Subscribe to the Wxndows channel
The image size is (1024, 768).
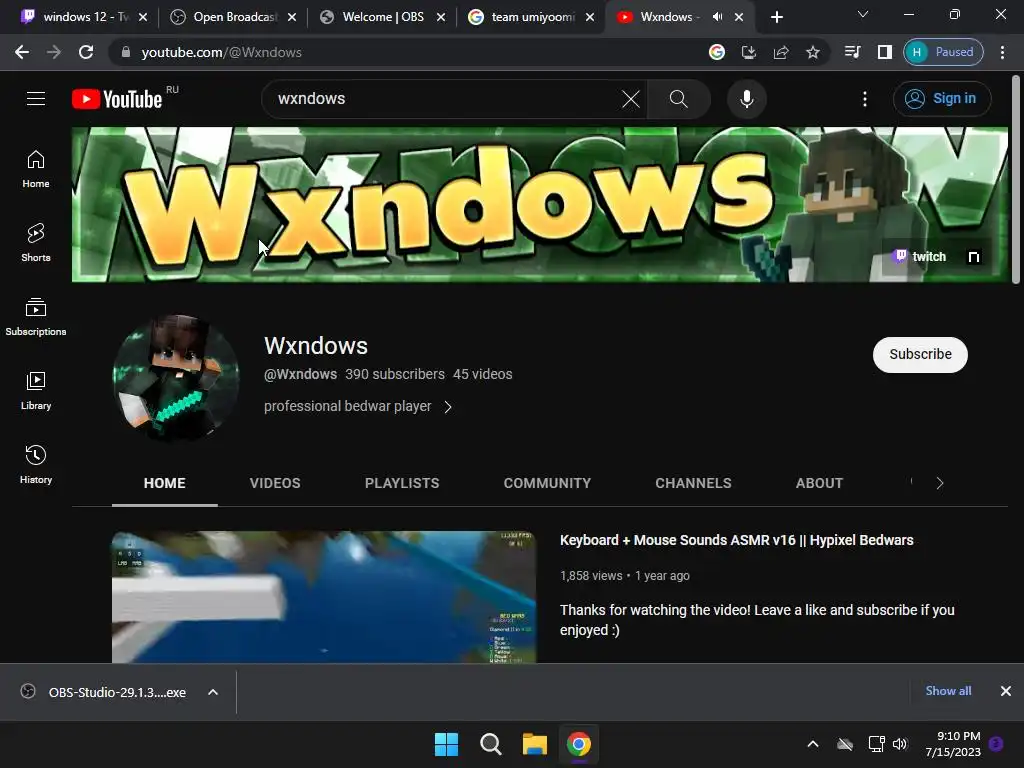920,355
